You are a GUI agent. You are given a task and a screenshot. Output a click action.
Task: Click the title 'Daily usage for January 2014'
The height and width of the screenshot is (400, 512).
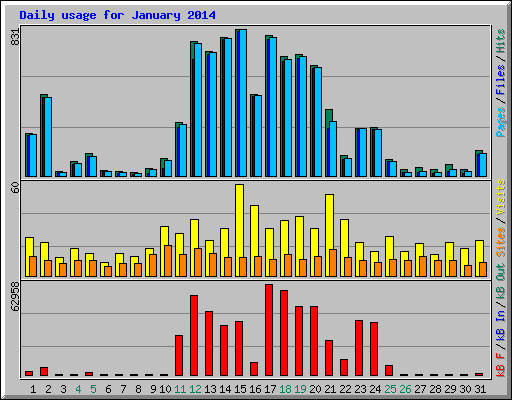(117, 15)
